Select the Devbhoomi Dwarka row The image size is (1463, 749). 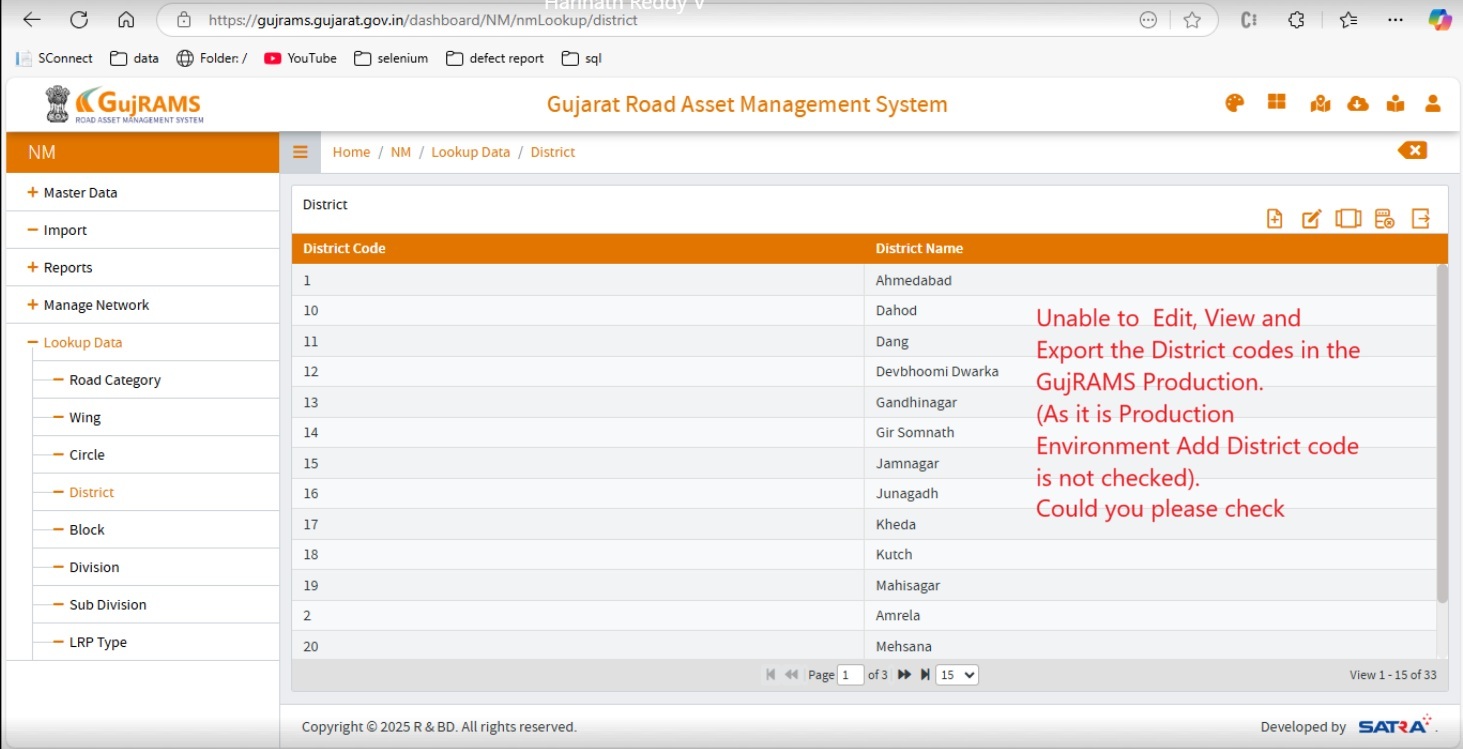pyautogui.click(x=864, y=371)
